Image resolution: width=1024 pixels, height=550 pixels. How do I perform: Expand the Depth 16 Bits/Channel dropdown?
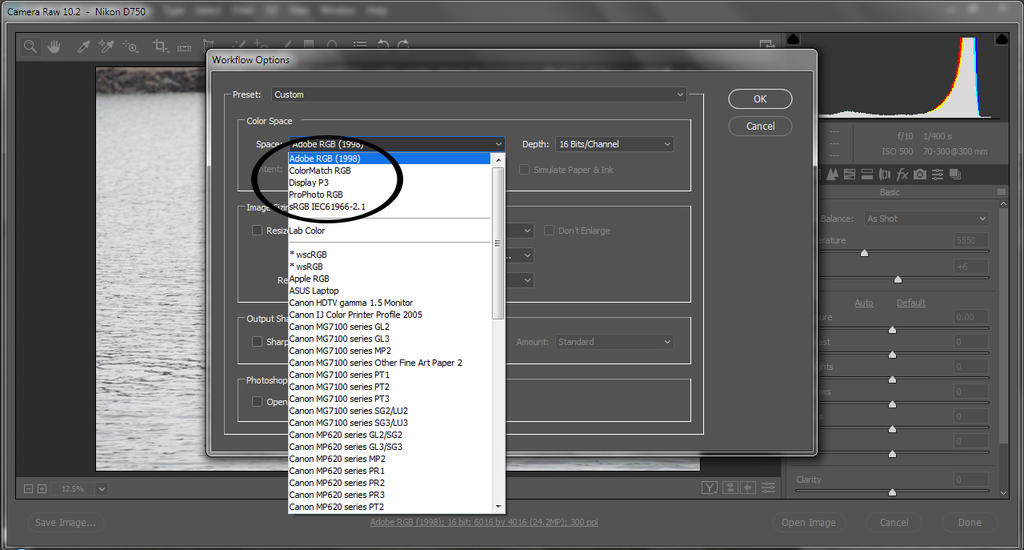pos(614,144)
